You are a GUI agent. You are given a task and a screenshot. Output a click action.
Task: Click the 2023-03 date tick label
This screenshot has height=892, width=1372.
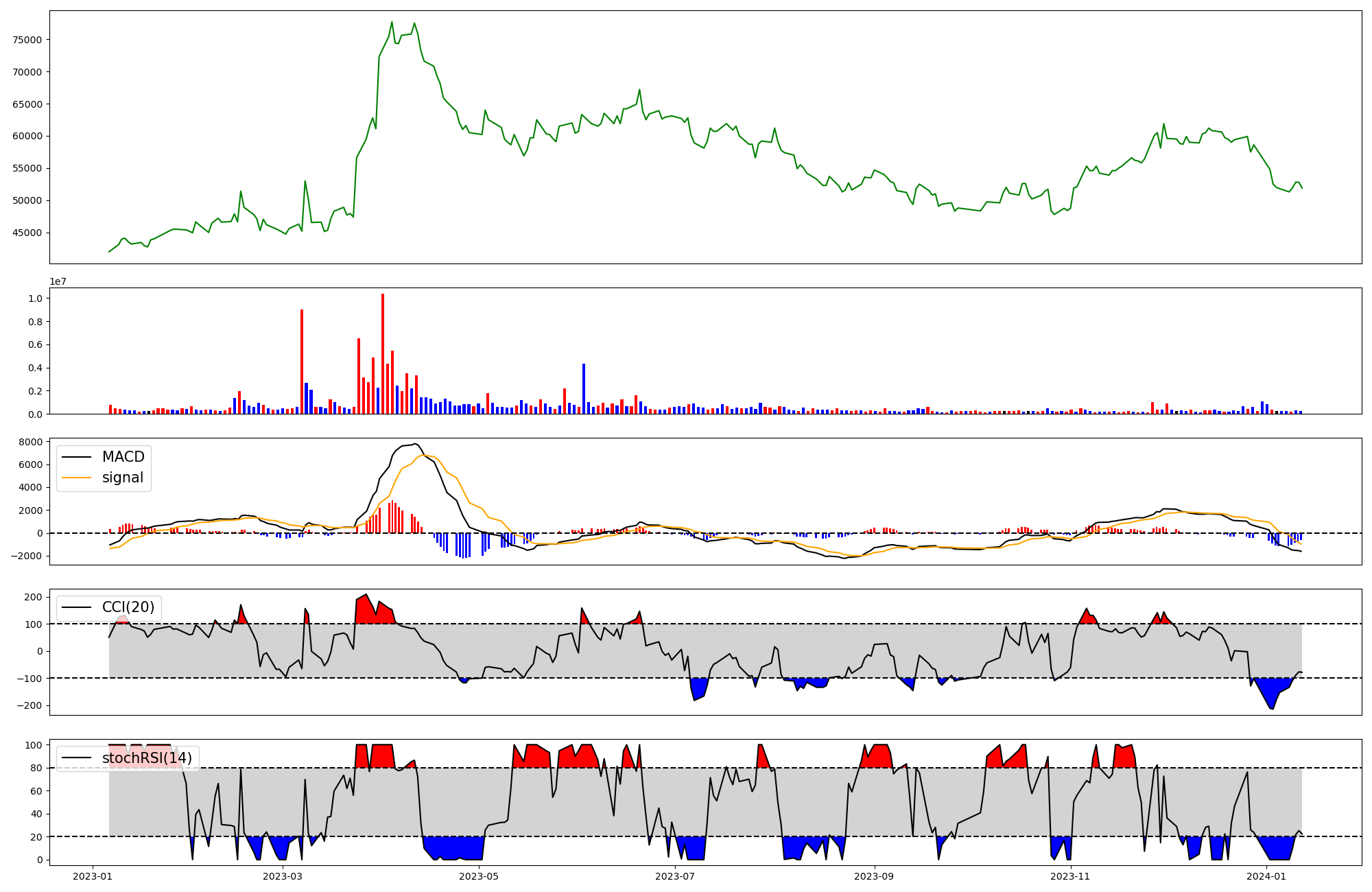(x=283, y=876)
